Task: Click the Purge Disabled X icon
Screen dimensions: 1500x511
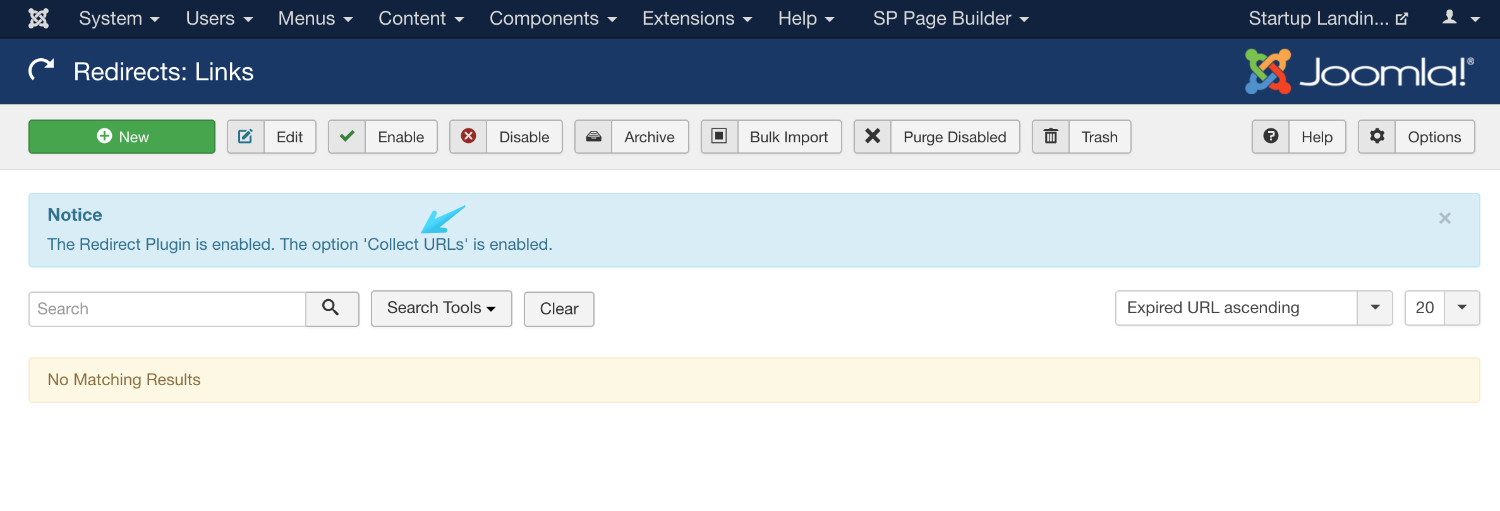Action: click(x=872, y=137)
